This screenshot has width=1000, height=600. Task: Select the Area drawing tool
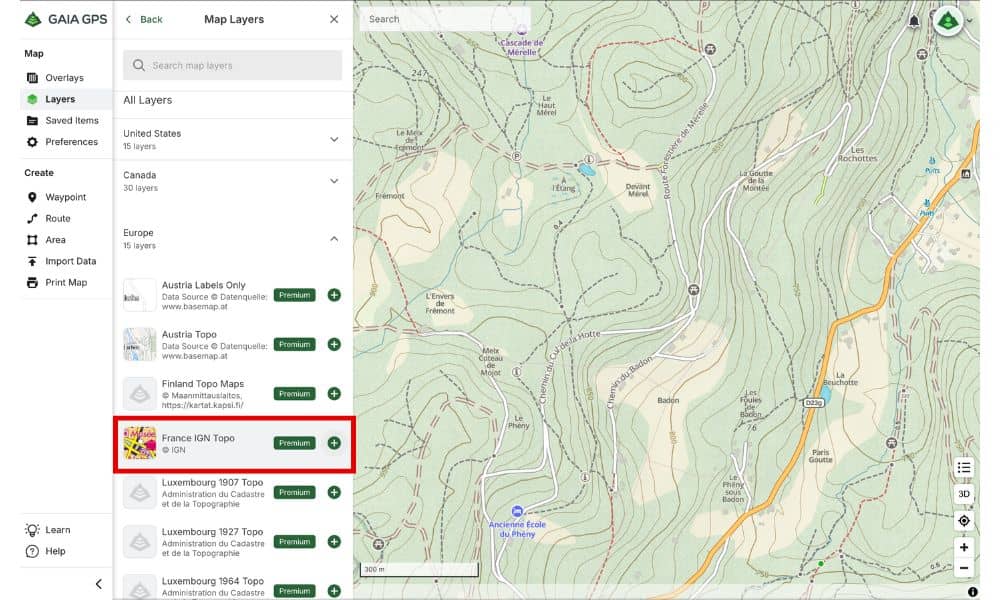coord(54,239)
